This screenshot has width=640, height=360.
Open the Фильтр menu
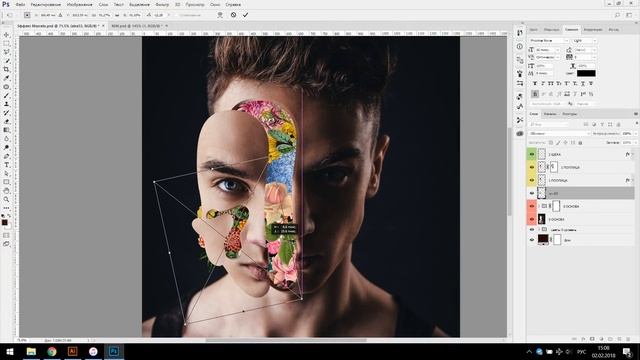(x=162, y=4)
